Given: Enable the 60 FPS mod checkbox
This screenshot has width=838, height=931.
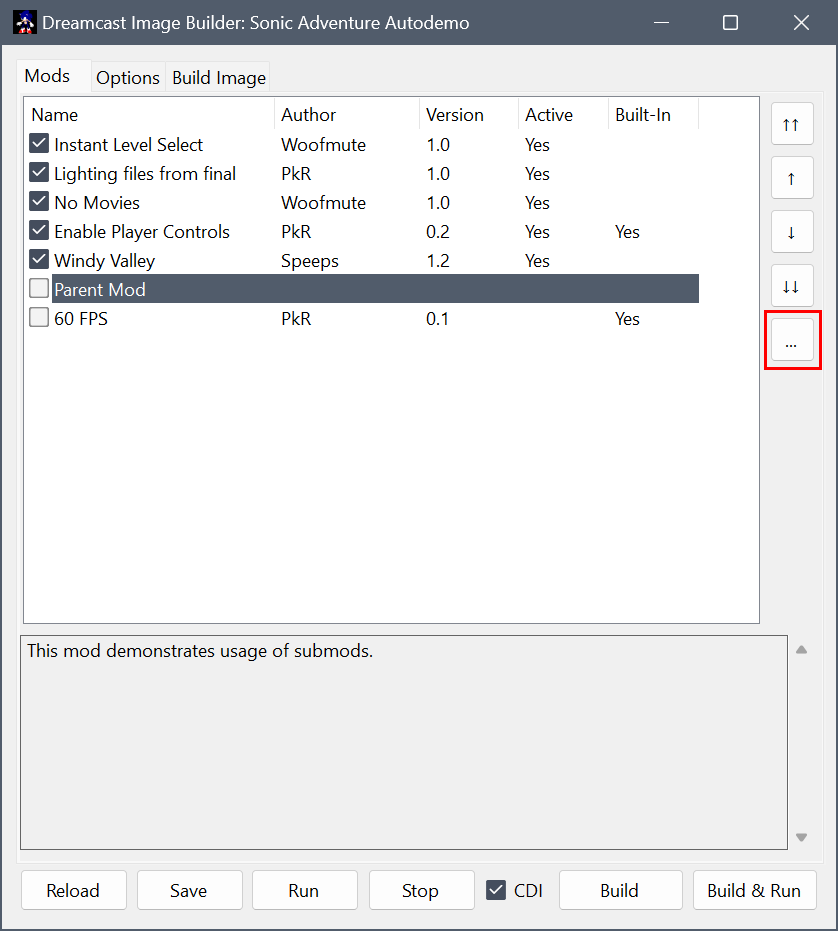Looking at the screenshot, I should pos(39,318).
